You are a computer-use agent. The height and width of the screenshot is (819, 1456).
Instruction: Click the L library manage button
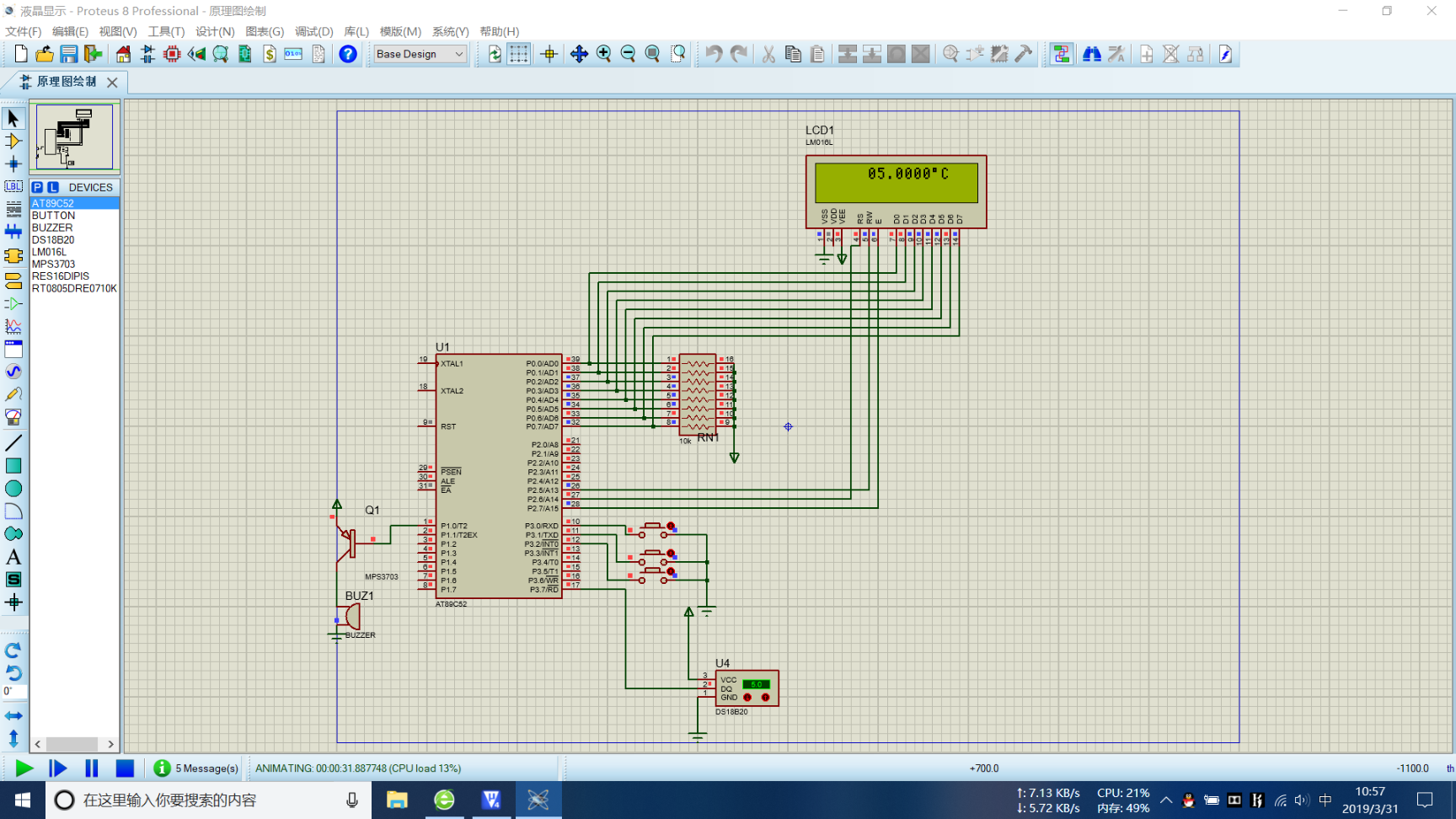pos(53,187)
